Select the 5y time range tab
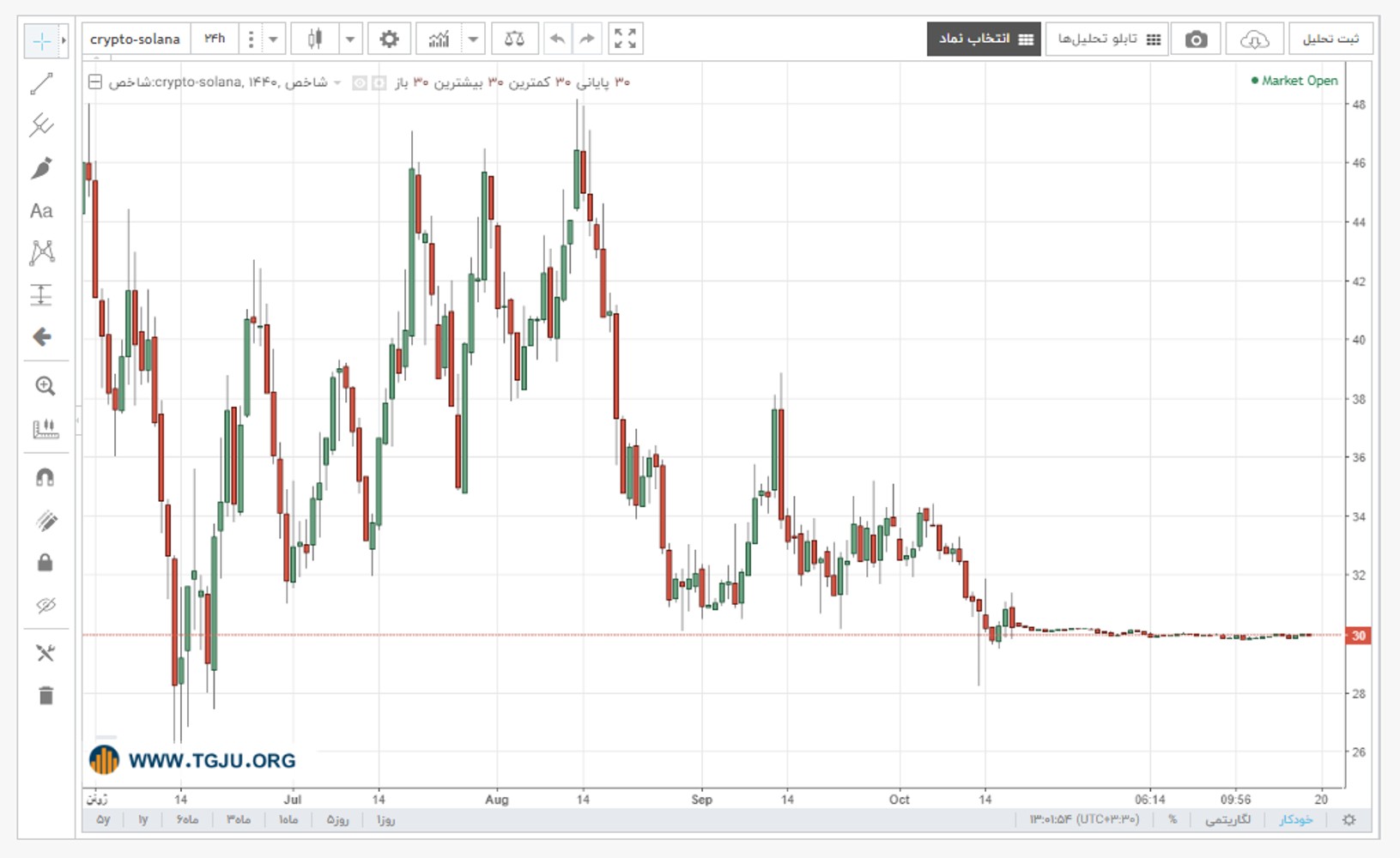This screenshot has height=858, width=1400. point(103,819)
